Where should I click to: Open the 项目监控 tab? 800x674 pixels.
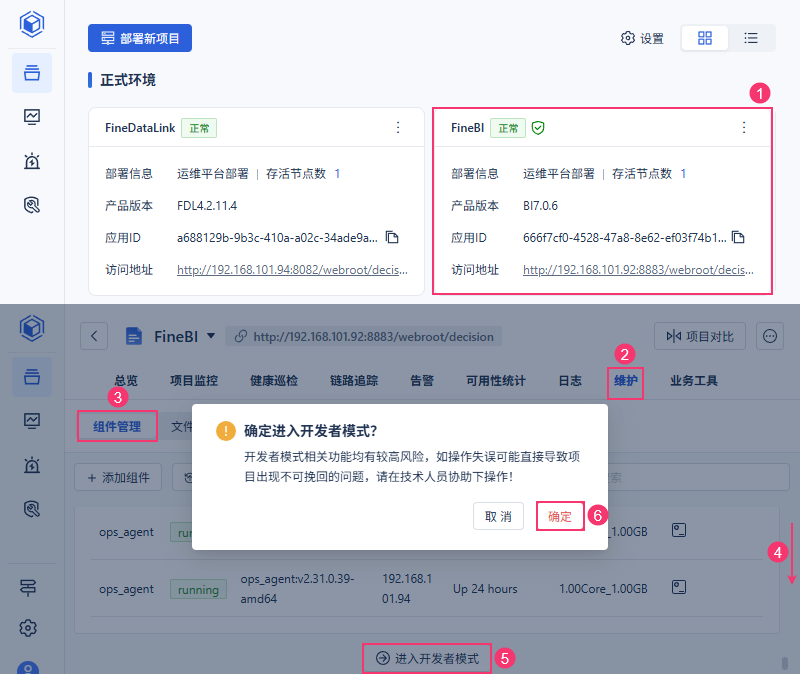tap(194, 381)
